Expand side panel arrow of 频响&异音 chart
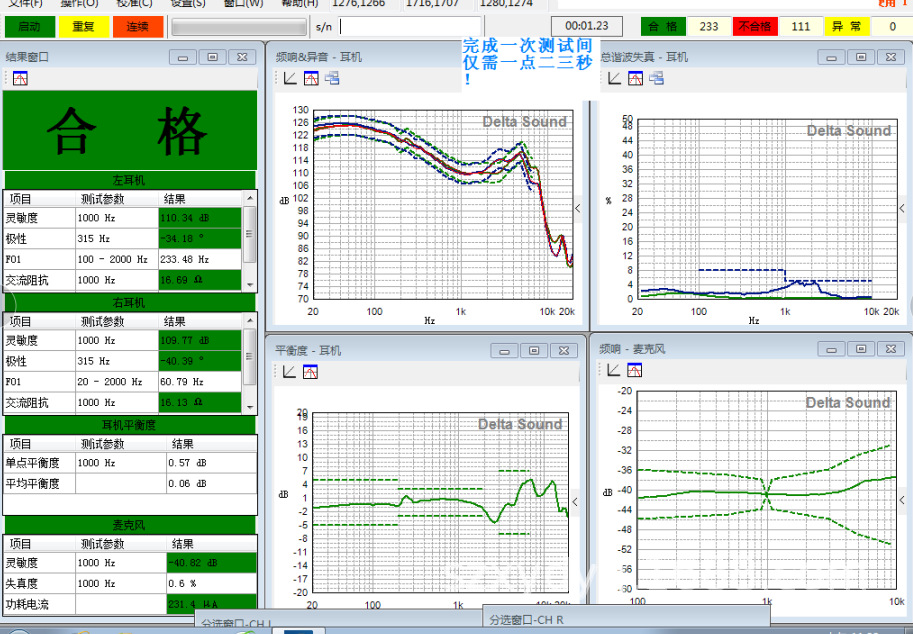The height and width of the screenshot is (634, 913). point(577,208)
